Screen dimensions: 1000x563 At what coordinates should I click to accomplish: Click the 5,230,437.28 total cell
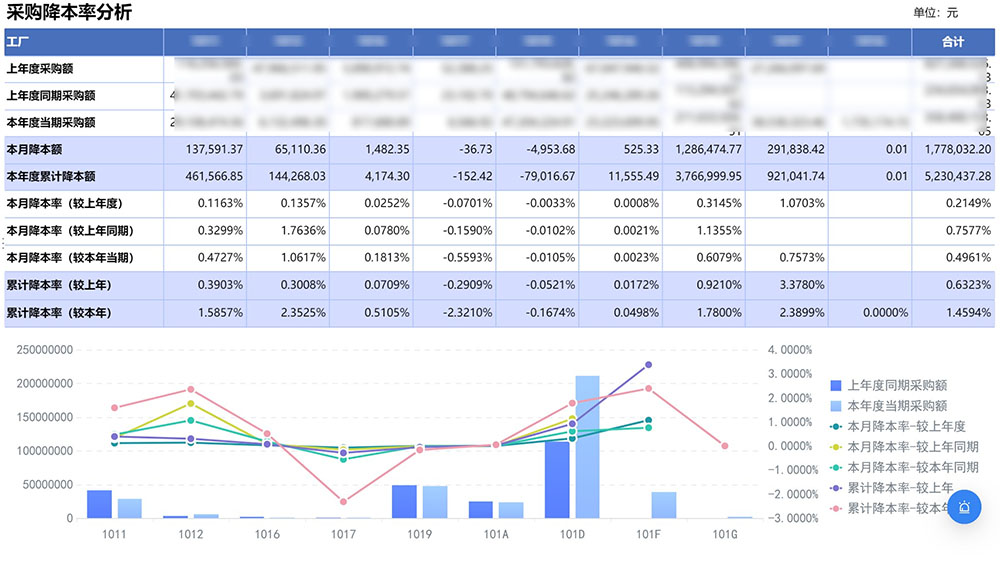point(953,176)
